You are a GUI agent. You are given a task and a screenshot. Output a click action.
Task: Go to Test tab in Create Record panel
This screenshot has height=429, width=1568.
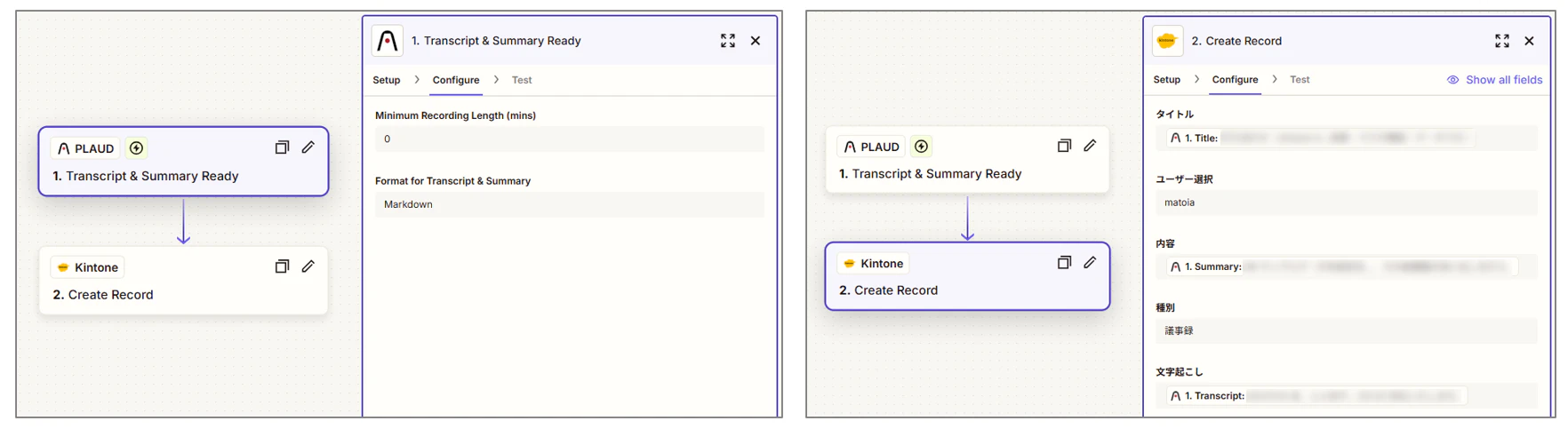pyautogui.click(x=1300, y=80)
